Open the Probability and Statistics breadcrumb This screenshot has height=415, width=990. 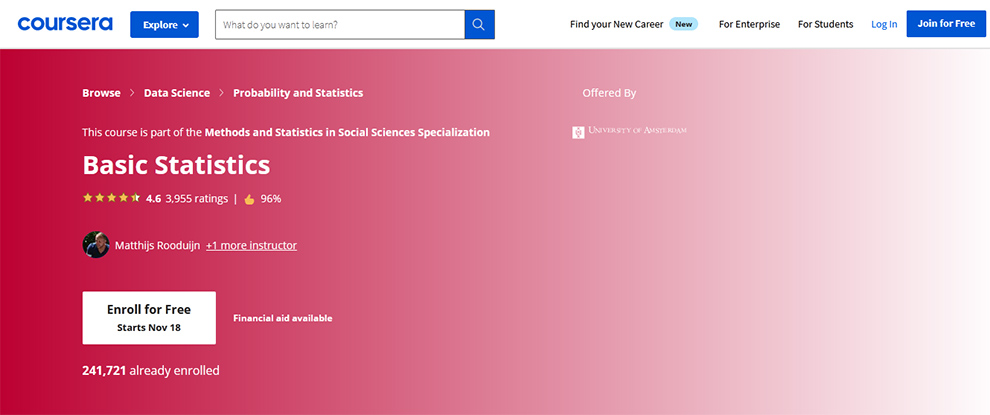coord(298,93)
